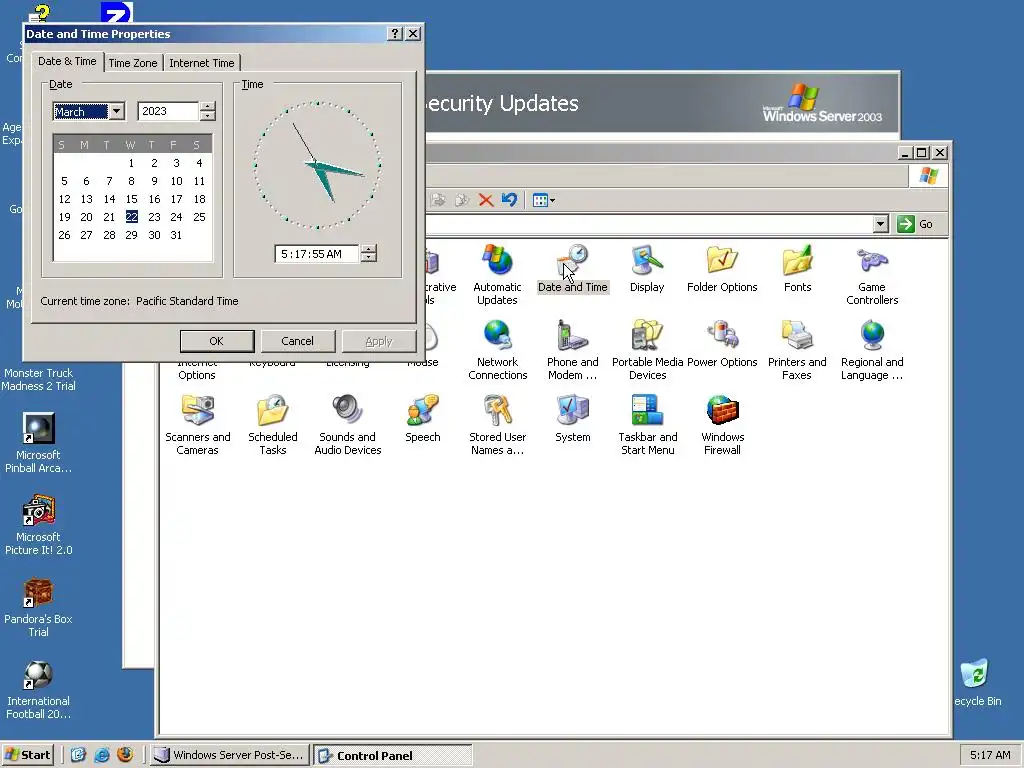Expand the Control Panel address bar dropdown

880,224
